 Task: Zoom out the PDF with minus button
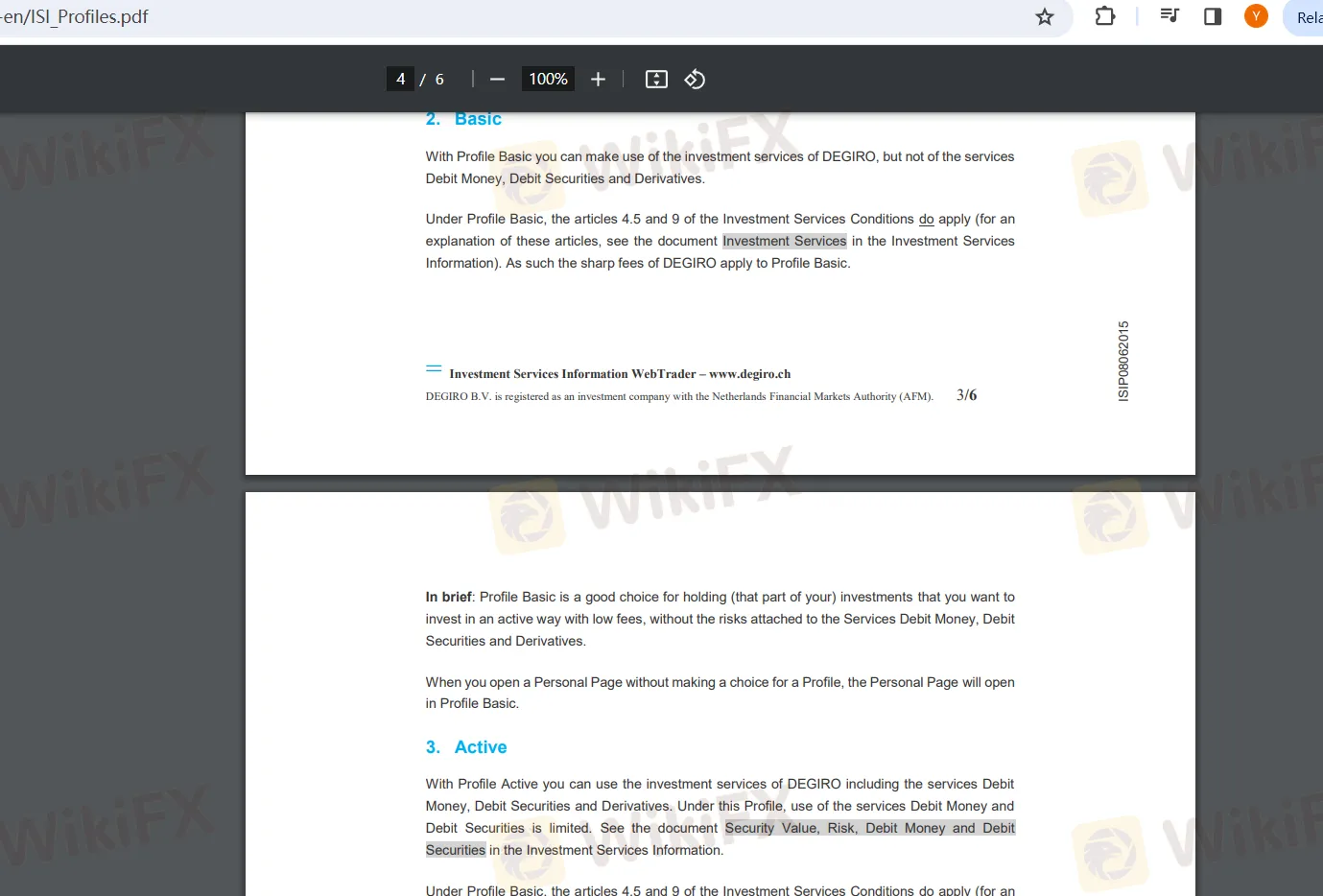(x=497, y=80)
